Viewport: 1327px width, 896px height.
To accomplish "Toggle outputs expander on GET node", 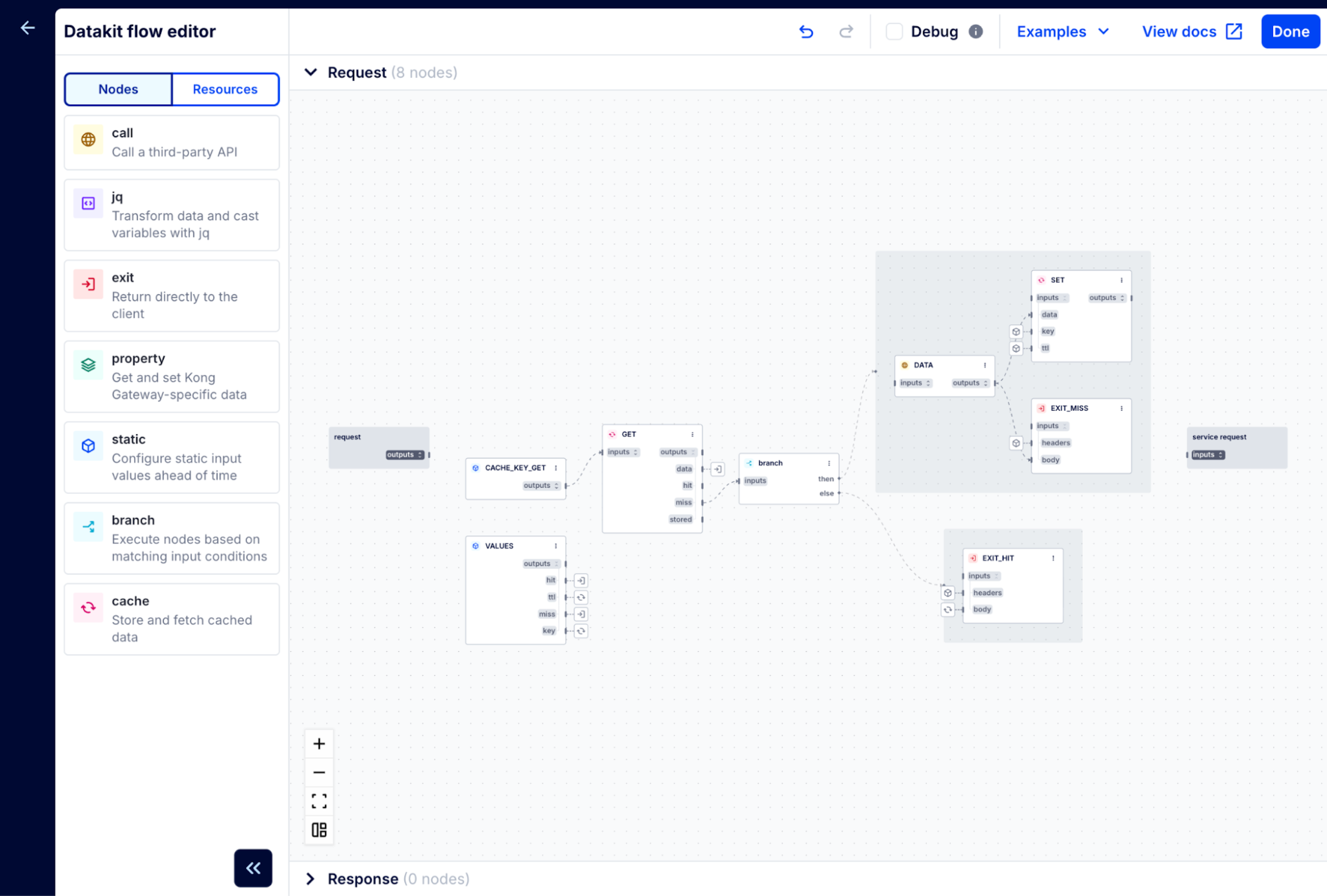I will [693, 452].
